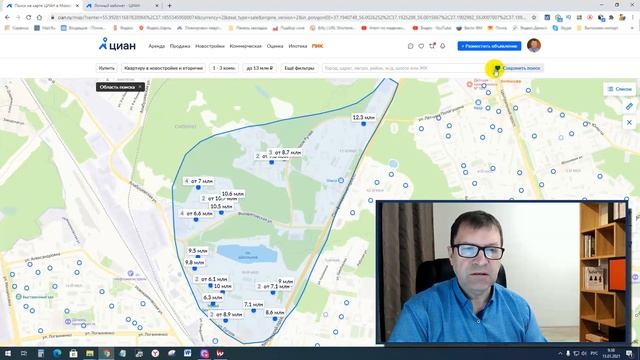This screenshot has height=360, width=640.
Task: Open the до 13 млн ₽ price dropdown
Action: [260, 68]
